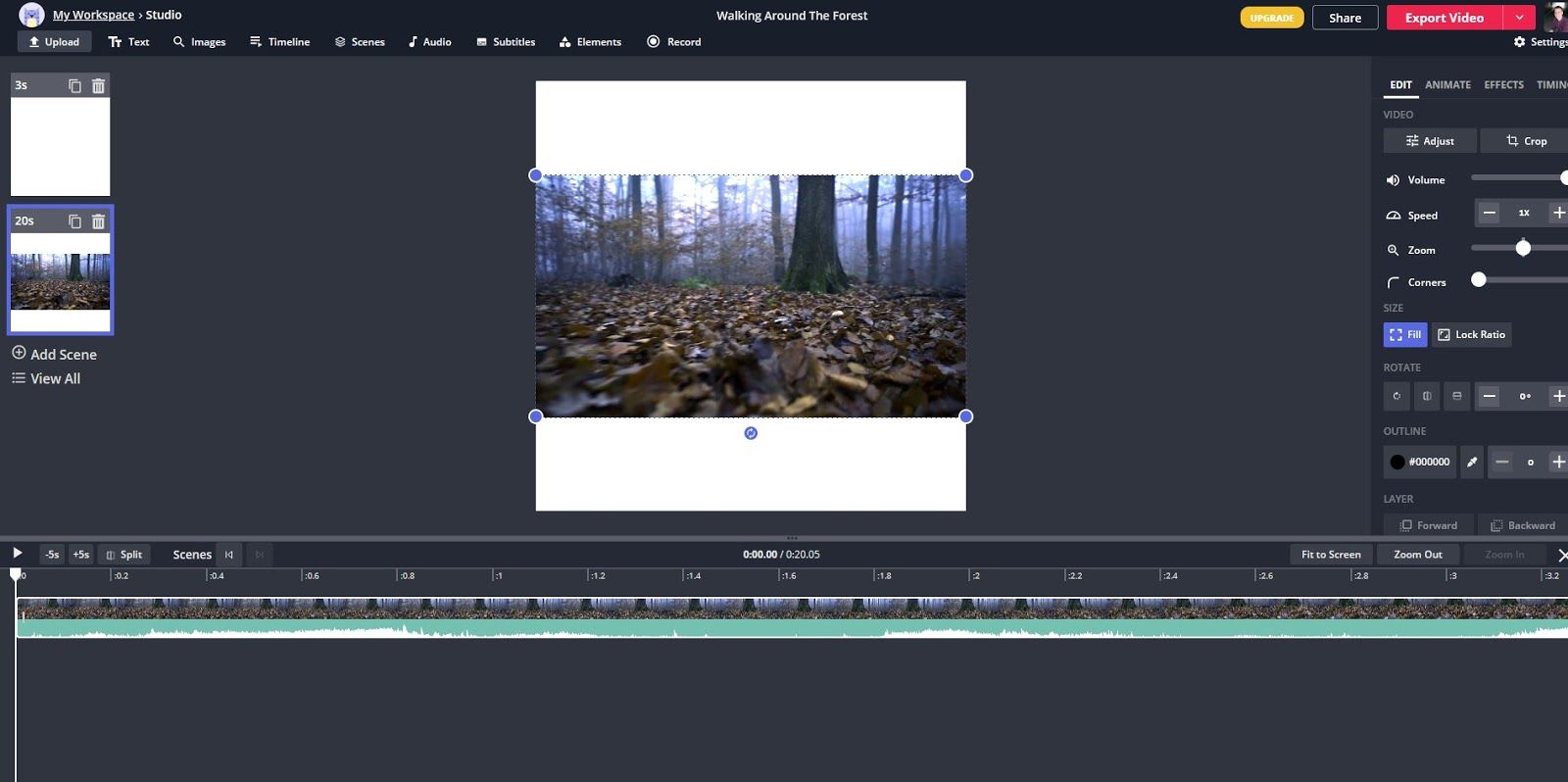Viewport: 1568px width, 782px height.
Task: Flip the video horizontally
Action: click(1427, 396)
